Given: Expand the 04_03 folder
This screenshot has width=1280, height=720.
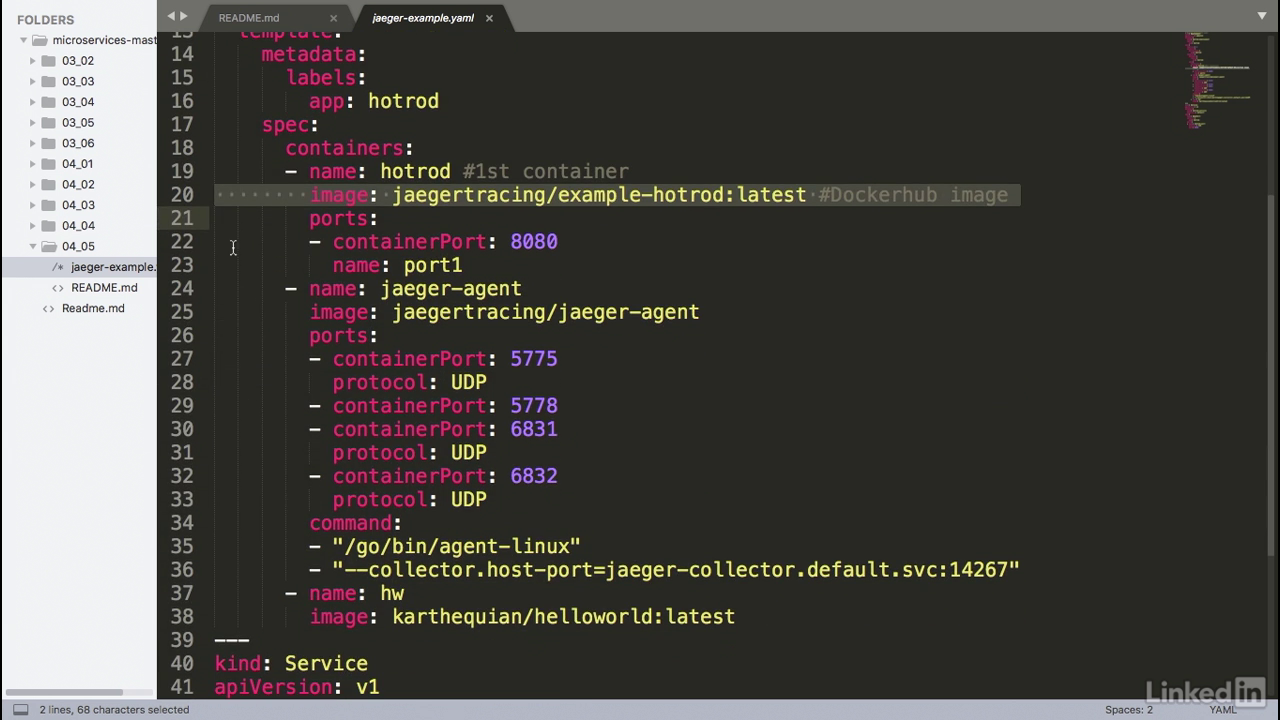Looking at the screenshot, I should click(32, 205).
